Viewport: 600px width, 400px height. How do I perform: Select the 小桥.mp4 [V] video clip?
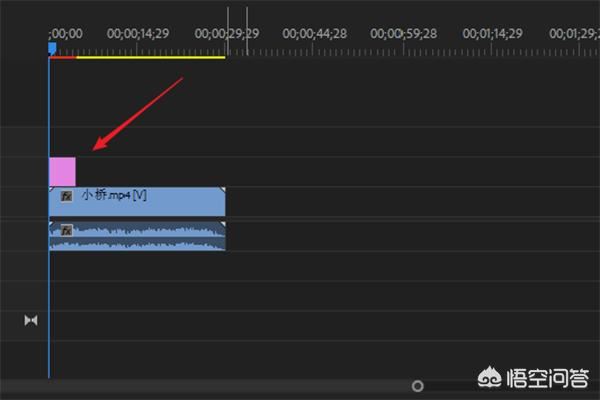(150, 201)
